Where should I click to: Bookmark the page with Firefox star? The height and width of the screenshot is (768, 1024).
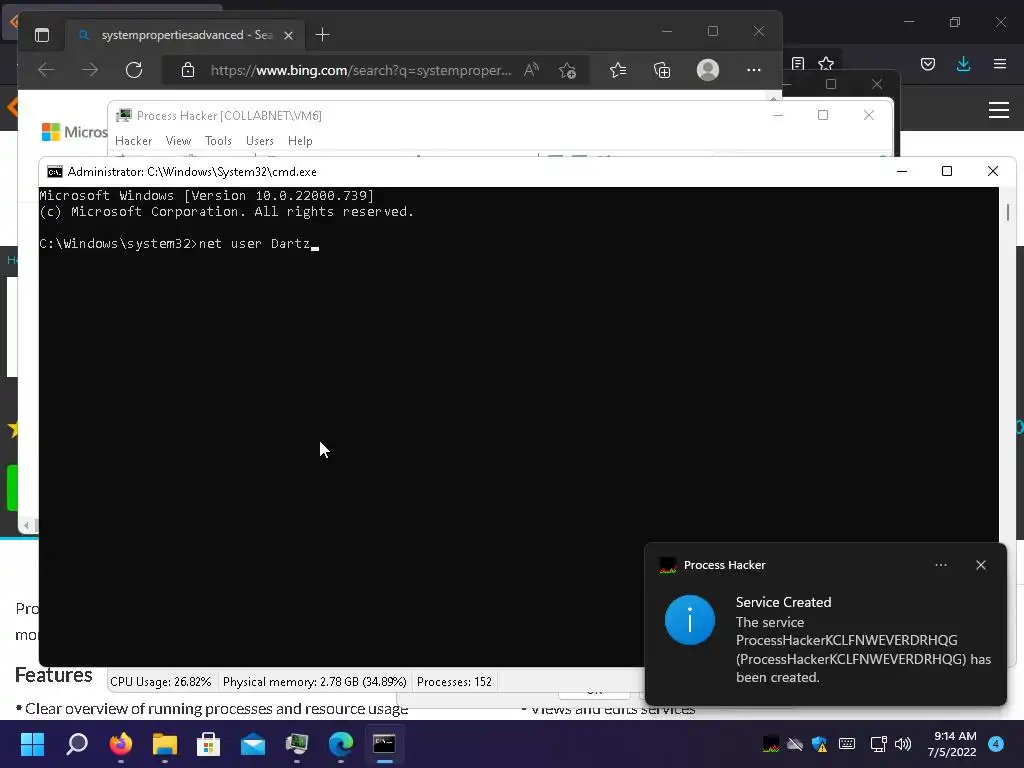826,63
